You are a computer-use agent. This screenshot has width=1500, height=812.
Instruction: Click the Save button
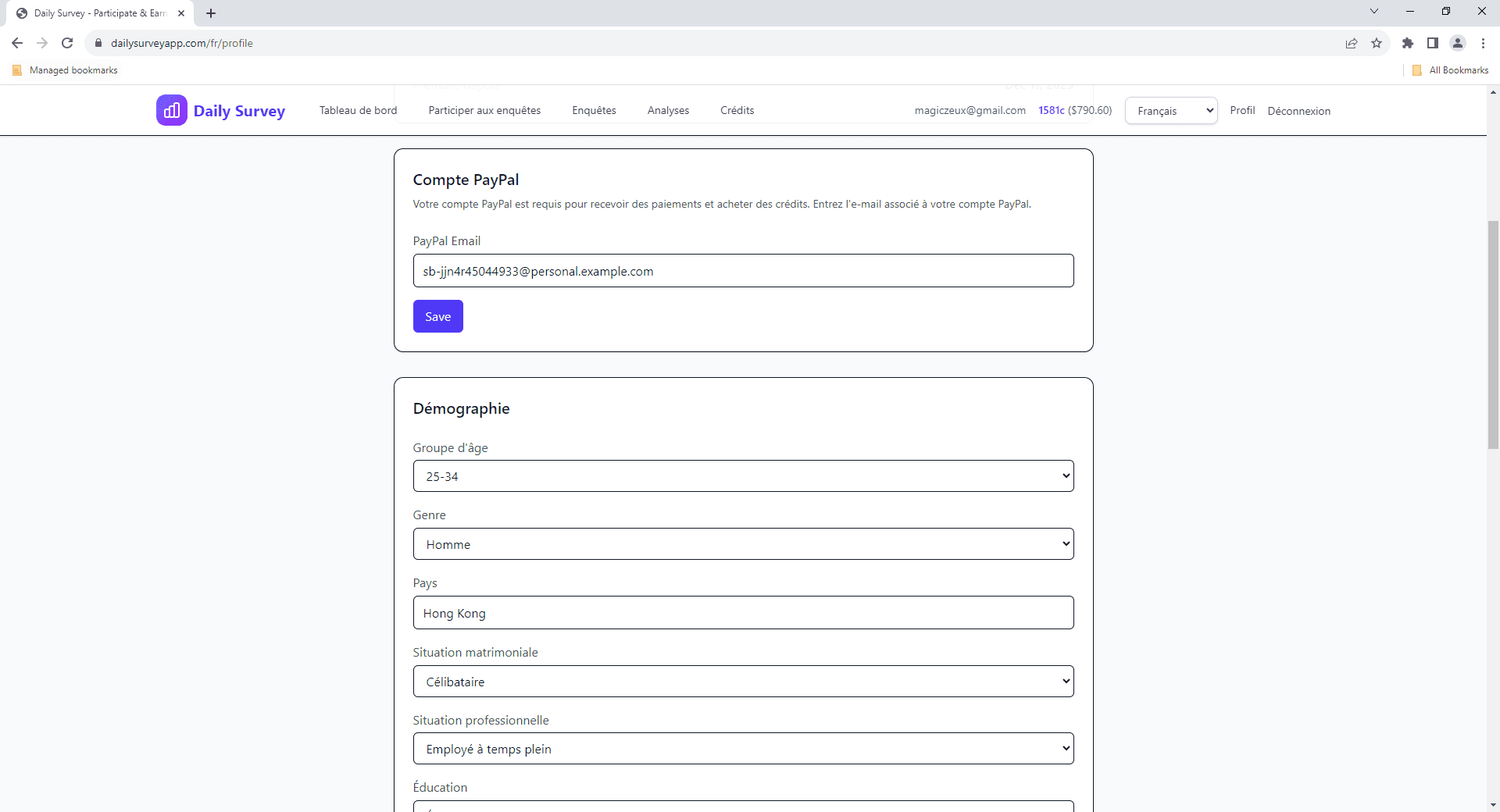437,316
